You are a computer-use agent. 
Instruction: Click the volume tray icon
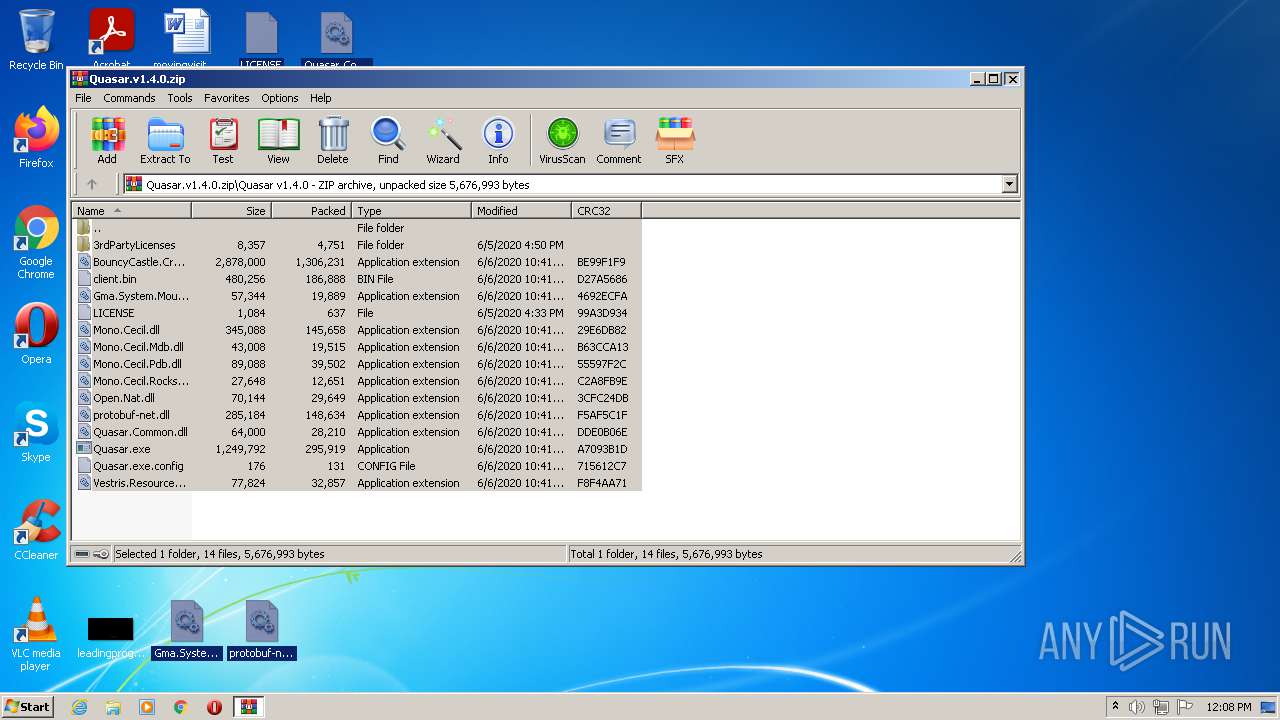[1137, 707]
